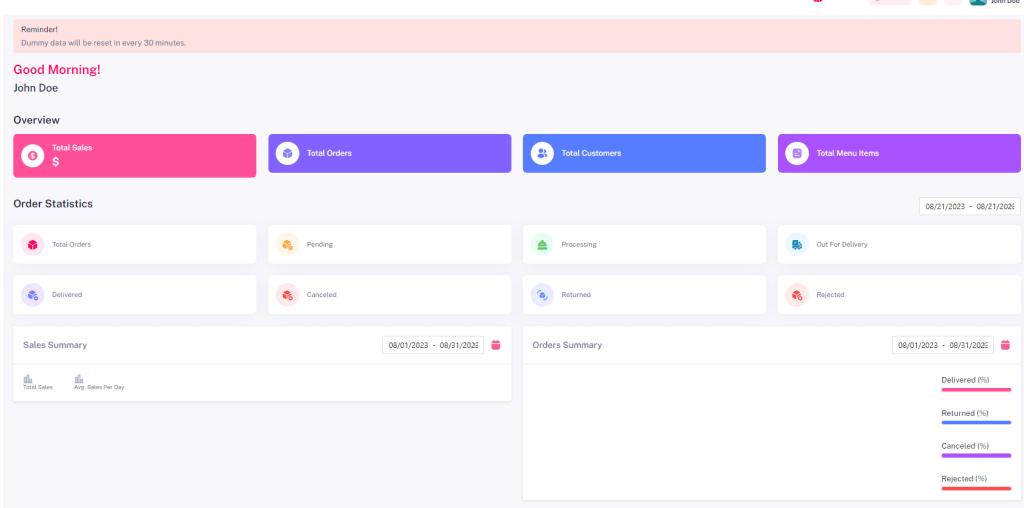Image resolution: width=1024 pixels, height=508 pixels.
Task: Click the 'Total Menu Items' card label
Action: point(848,153)
